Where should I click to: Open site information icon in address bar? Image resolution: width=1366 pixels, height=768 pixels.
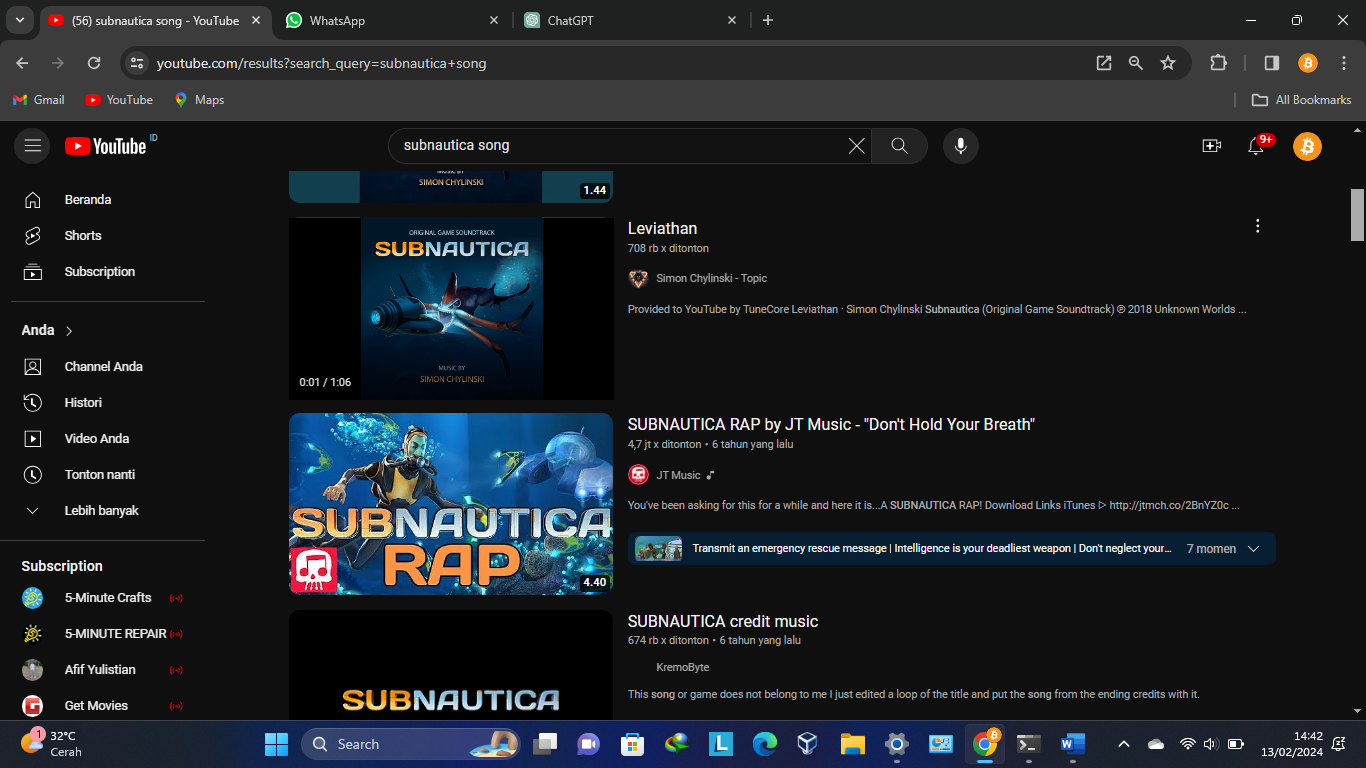[x=137, y=63]
